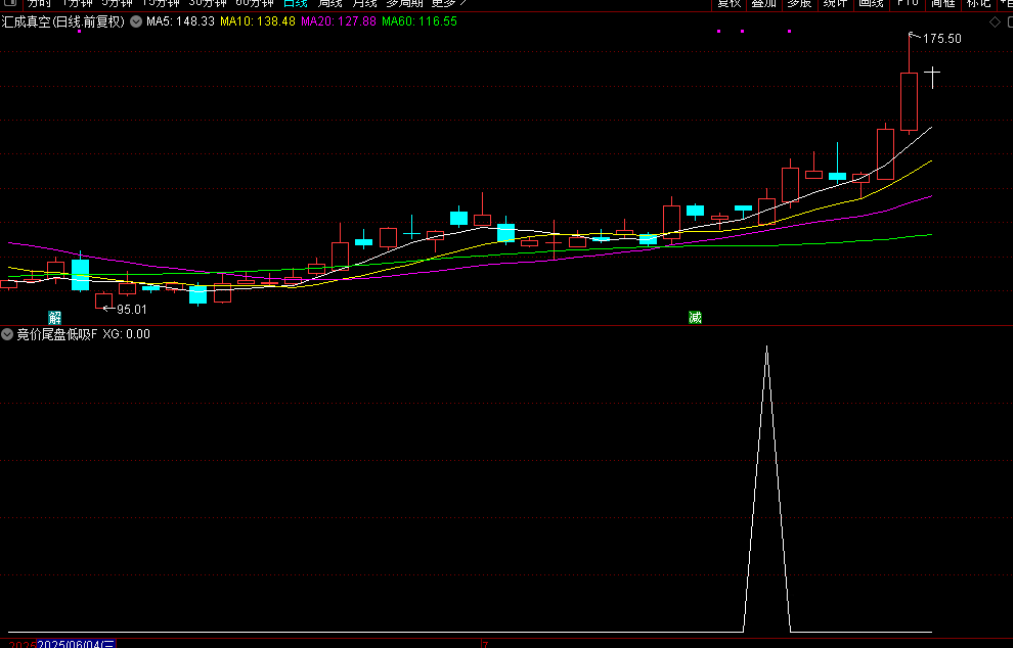This screenshot has height=648, width=1013.
Task: Click the 175.50 high price label
Action: [941, 39]
